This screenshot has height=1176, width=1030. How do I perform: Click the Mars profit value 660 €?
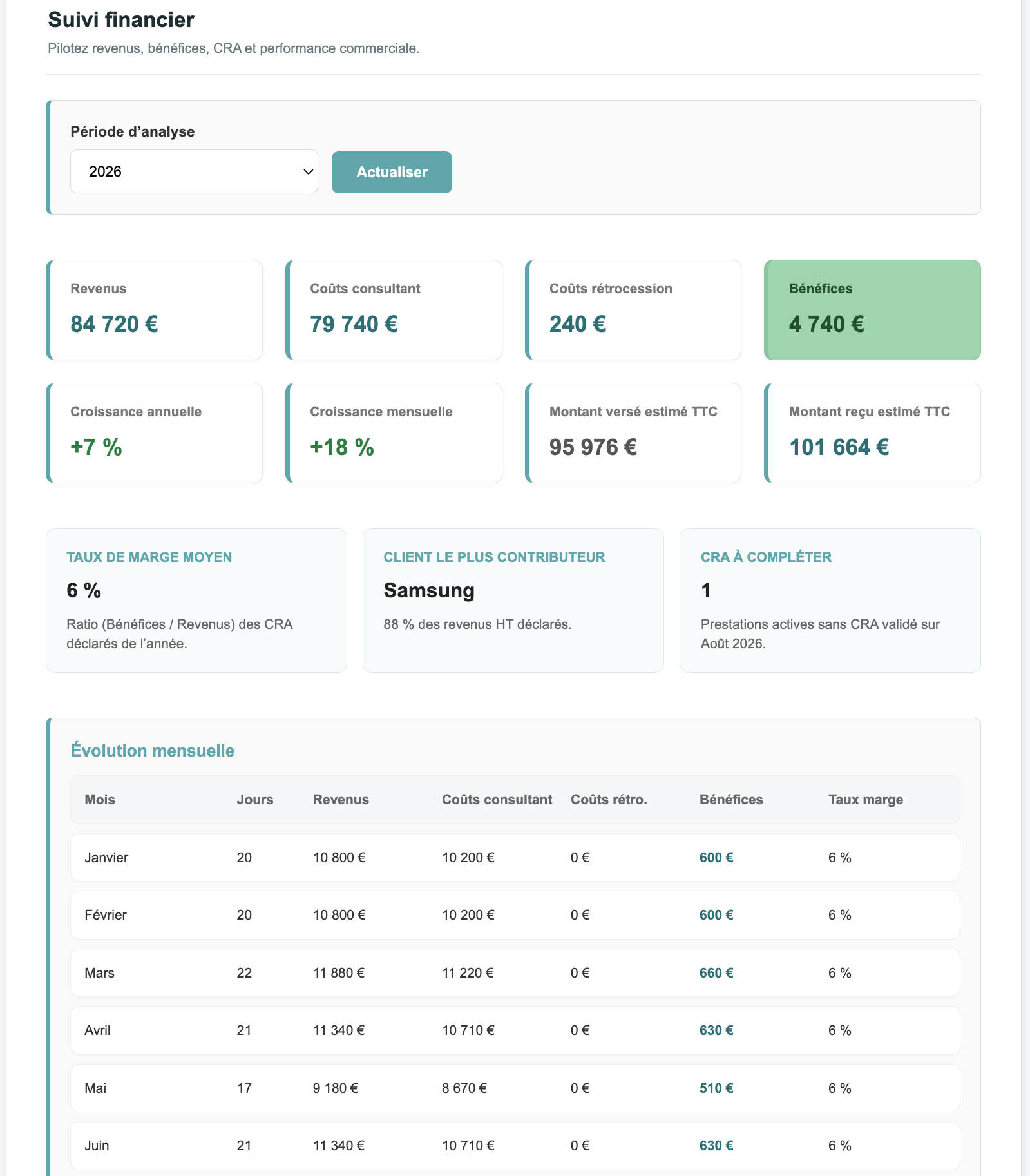click(x=716, y=973)
